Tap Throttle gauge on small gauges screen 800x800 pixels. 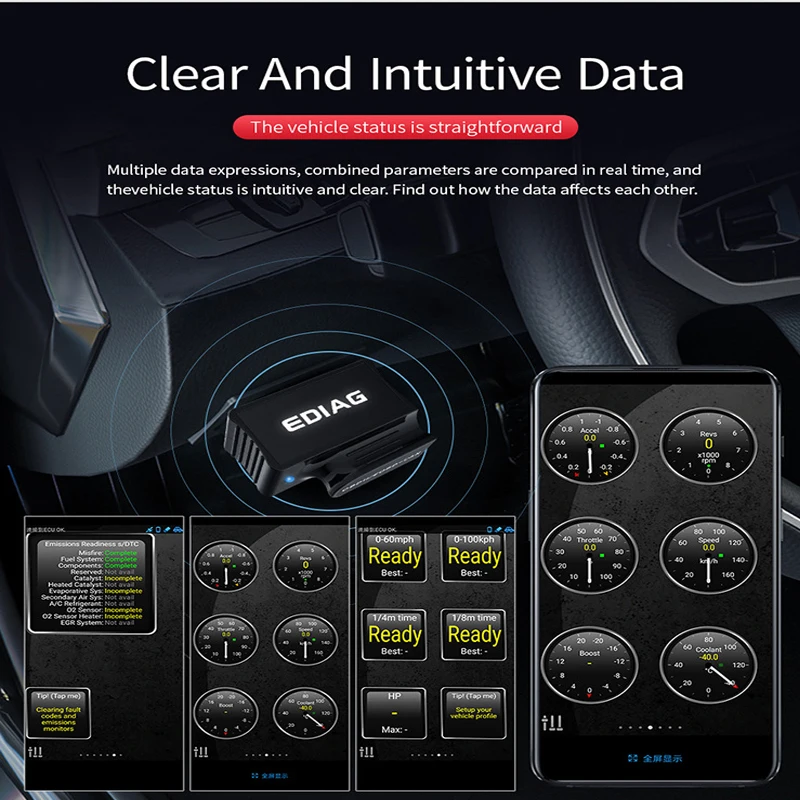coord(226,640)
